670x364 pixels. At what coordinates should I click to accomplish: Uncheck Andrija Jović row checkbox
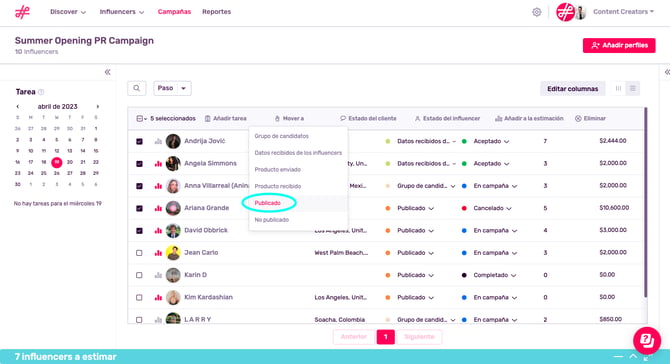(x=139, y=141)
